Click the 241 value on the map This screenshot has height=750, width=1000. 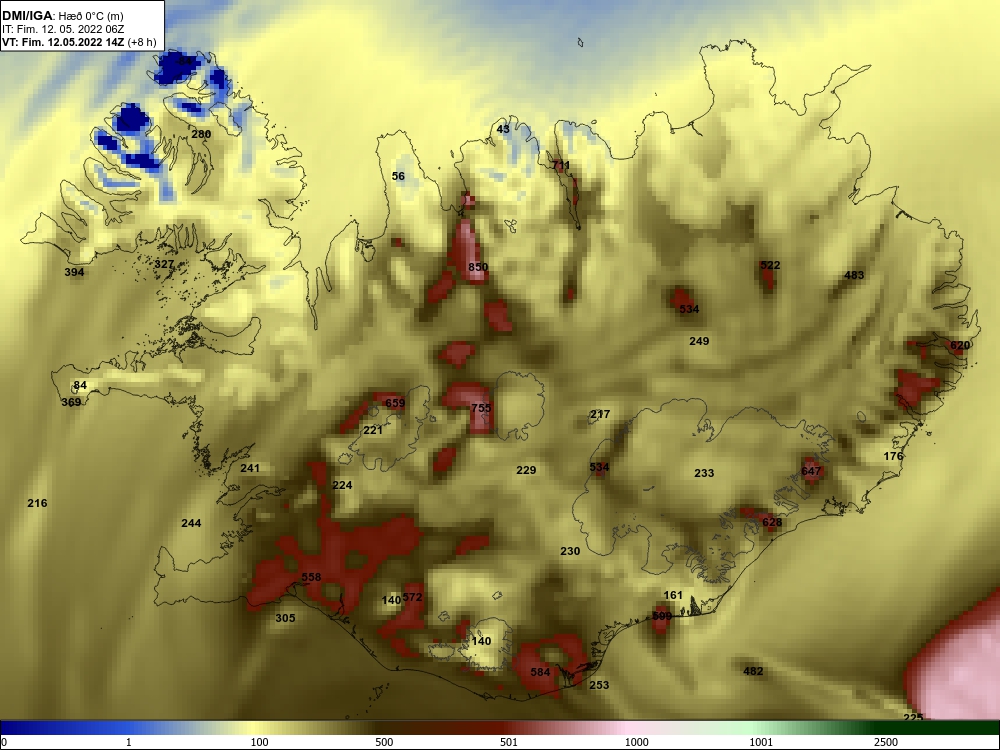250,468
